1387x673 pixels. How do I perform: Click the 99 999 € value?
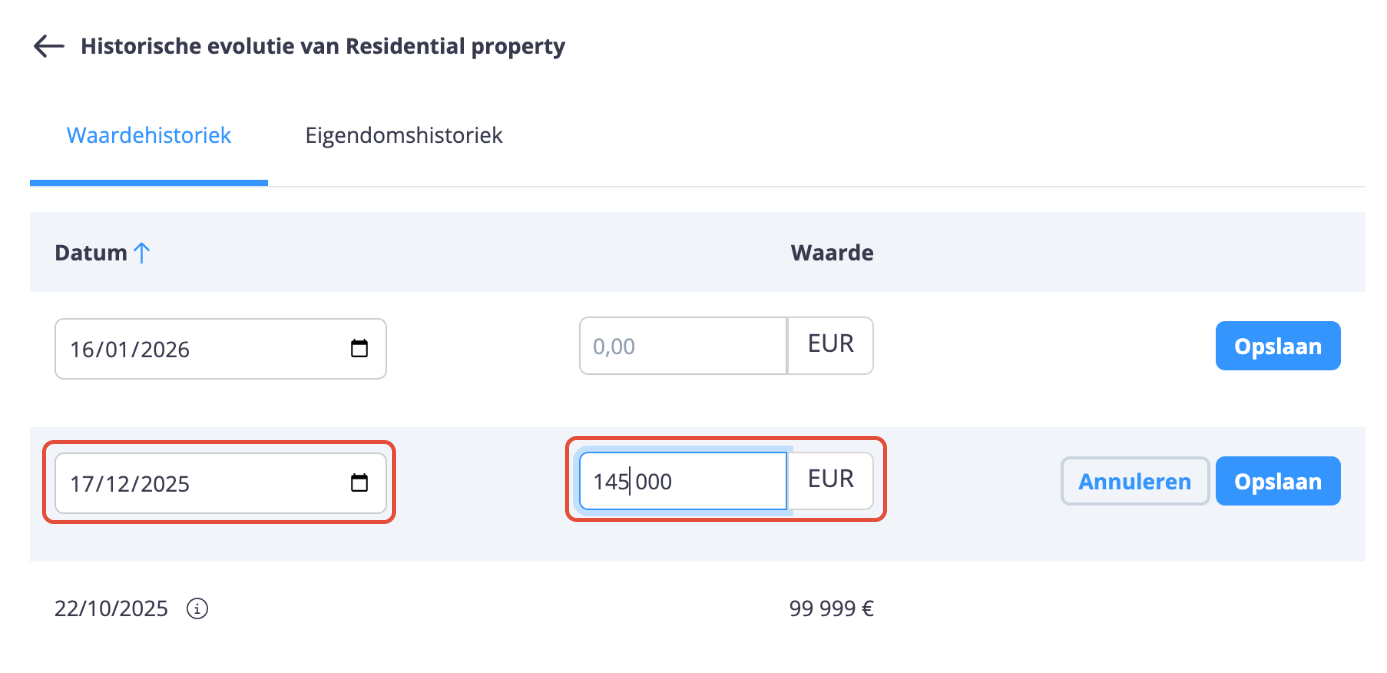(x=830, y=608)
